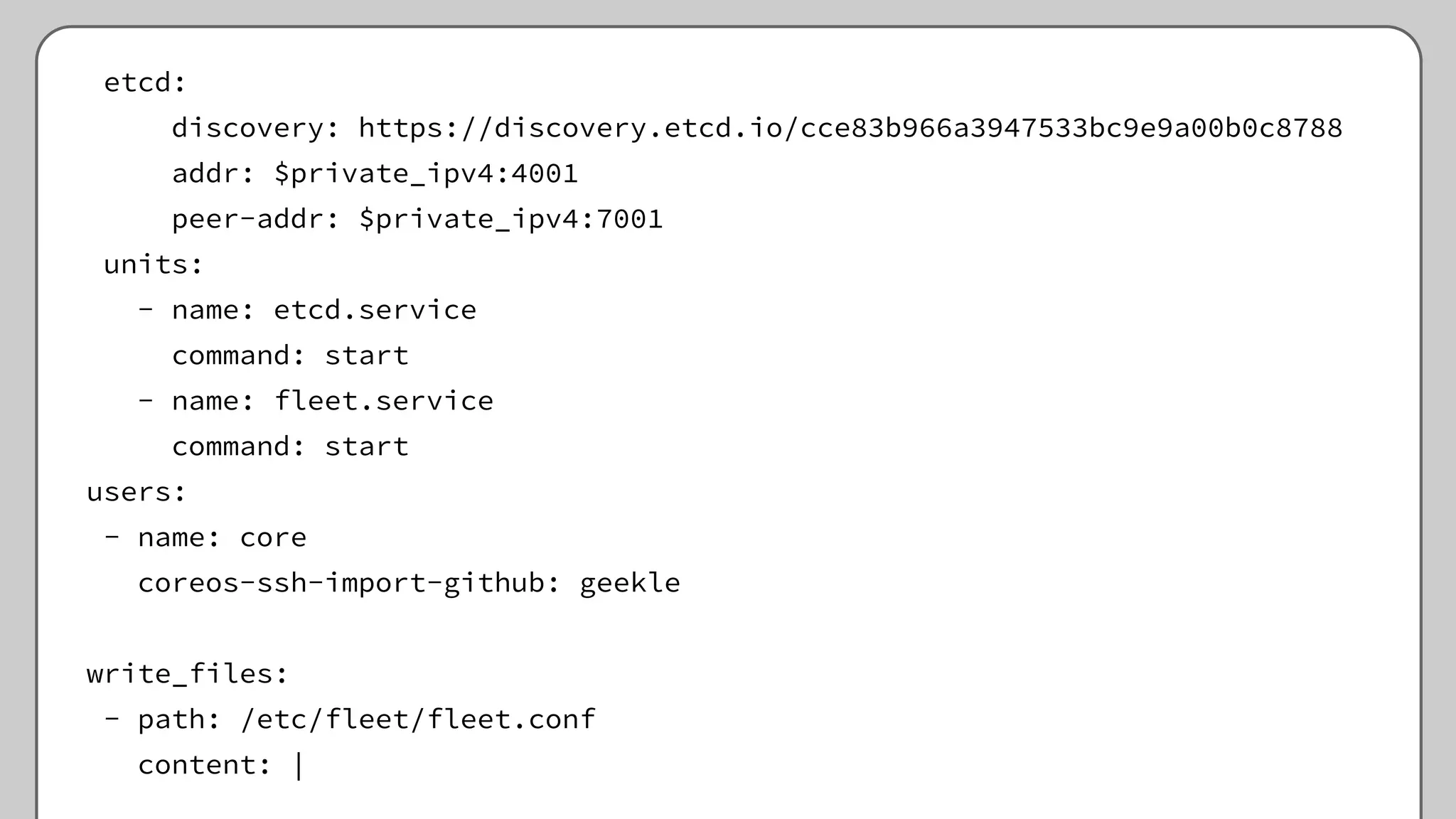Click the "etcd:" key at the top
Screen dimensions: 1456x819
(x=145, y=83)
